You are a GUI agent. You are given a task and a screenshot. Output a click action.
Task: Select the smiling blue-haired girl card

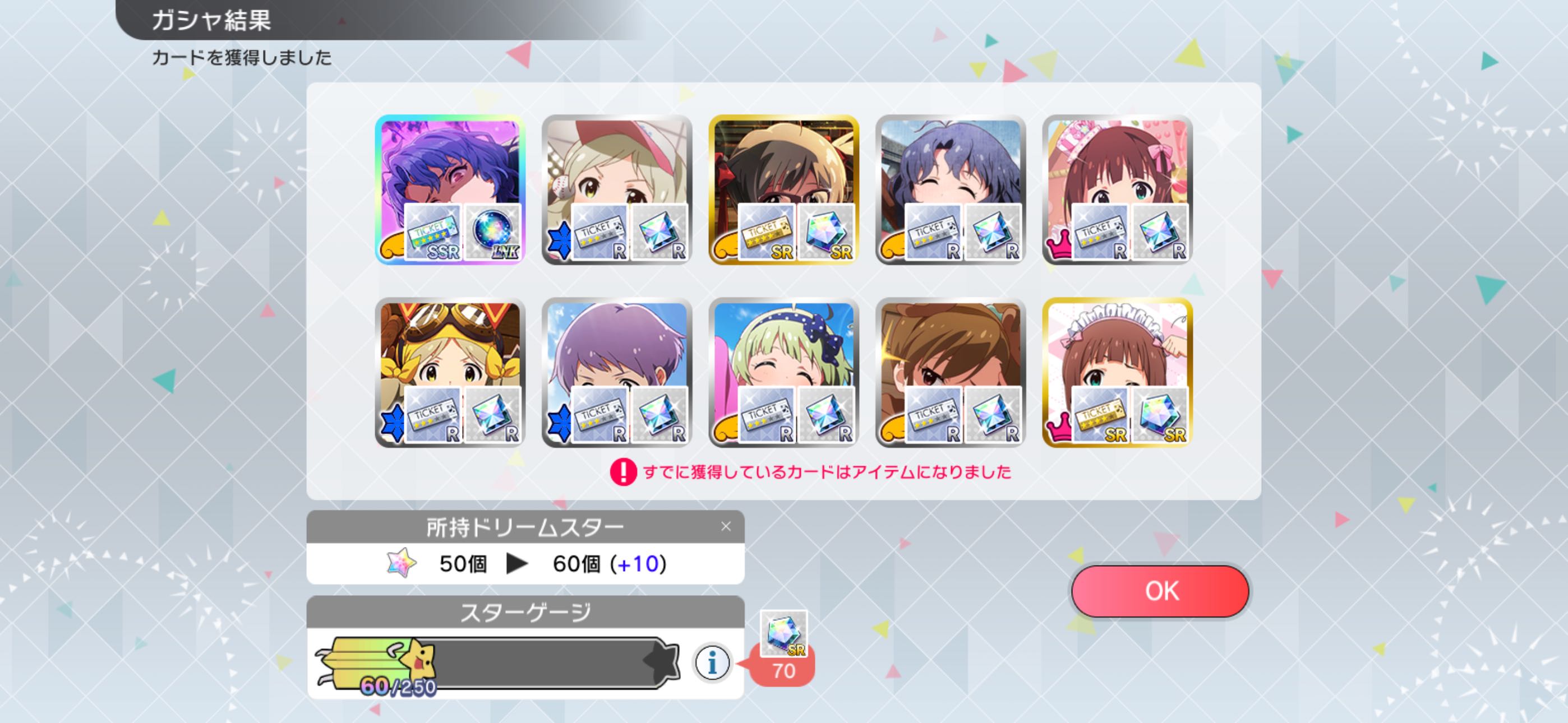[x=950, y=190]
